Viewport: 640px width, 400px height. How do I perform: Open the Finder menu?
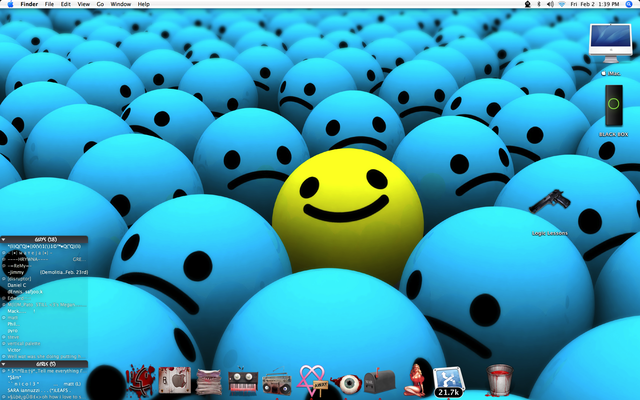pos(29,4)
